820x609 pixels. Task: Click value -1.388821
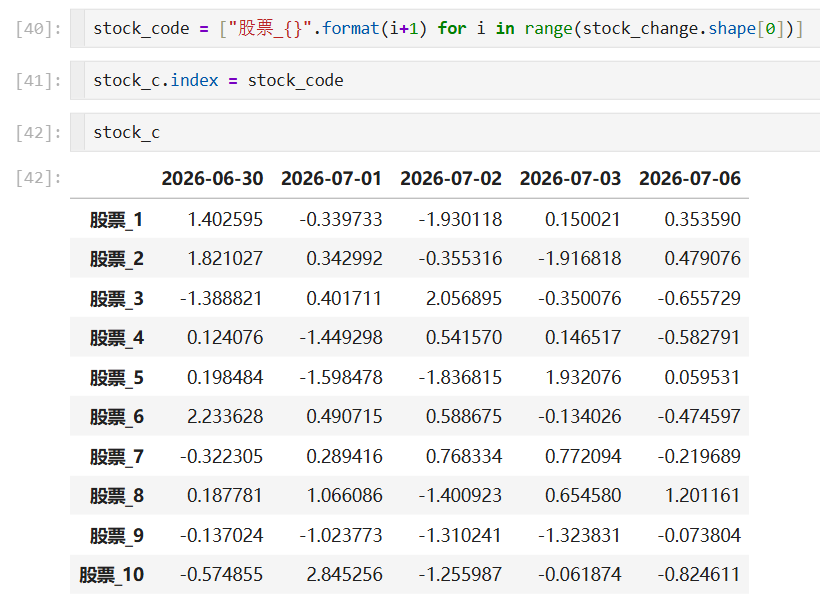[x=221, y=298]
